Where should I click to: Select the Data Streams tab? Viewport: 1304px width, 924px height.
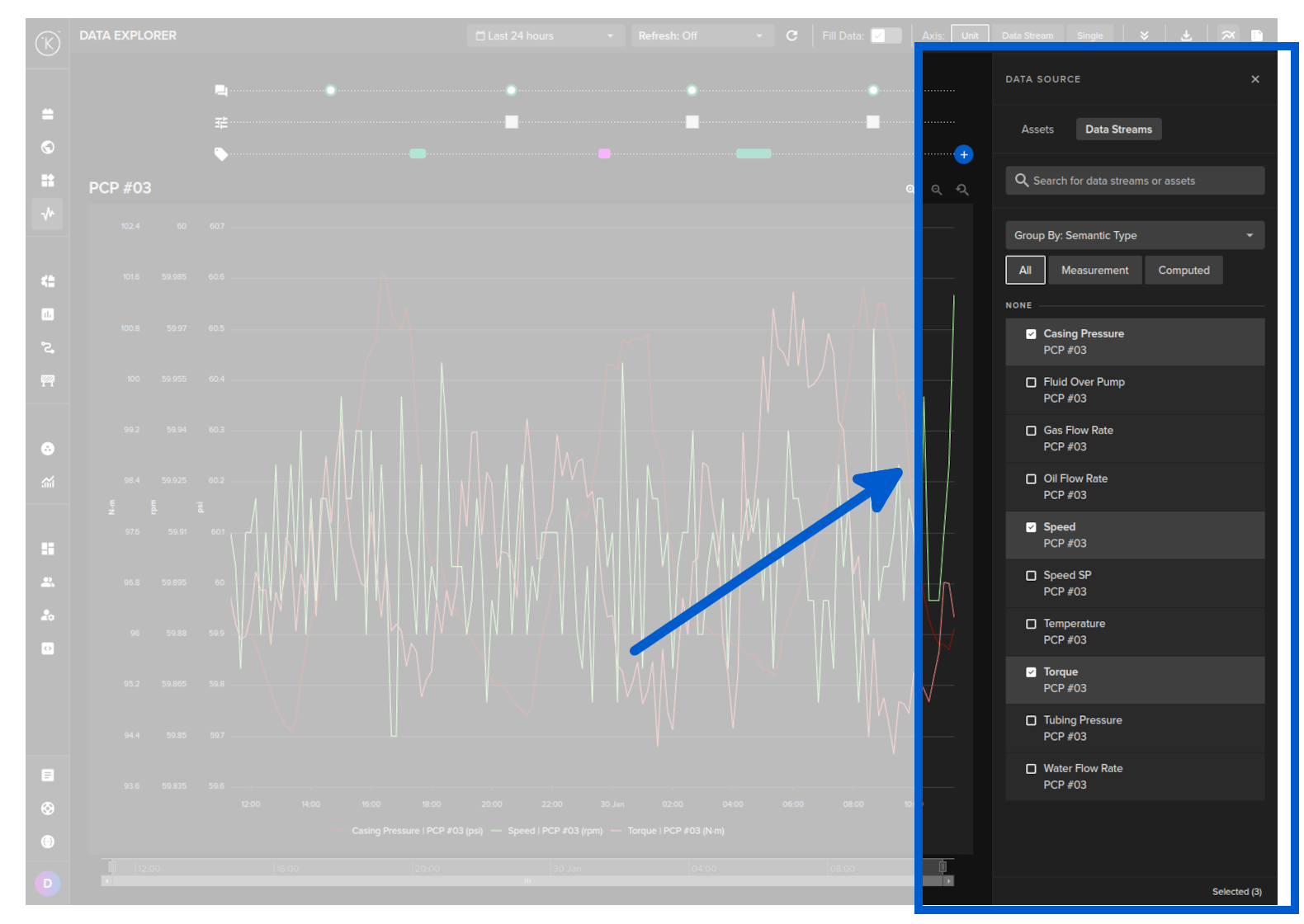(1117, 130)
